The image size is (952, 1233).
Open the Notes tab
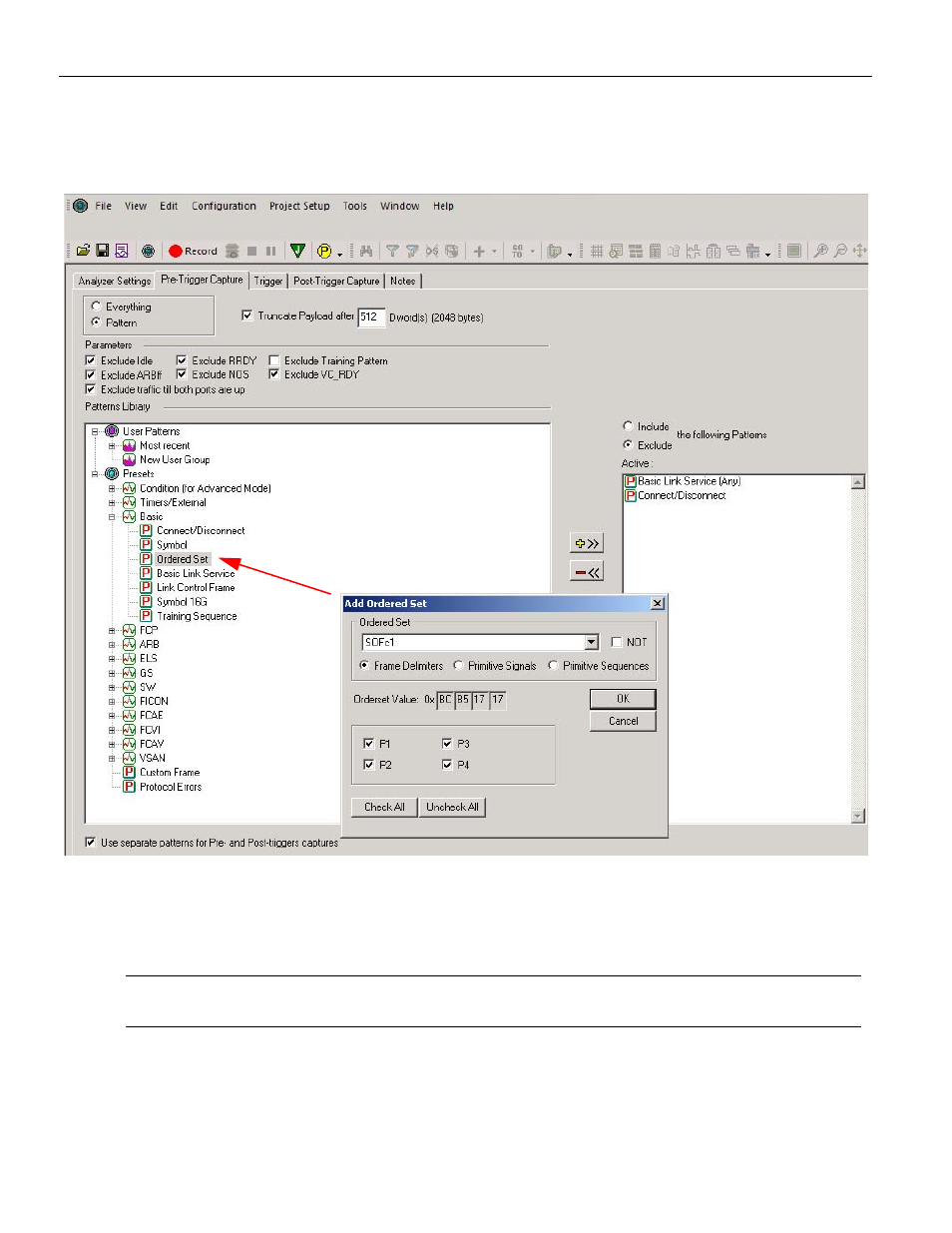[403, 282]
